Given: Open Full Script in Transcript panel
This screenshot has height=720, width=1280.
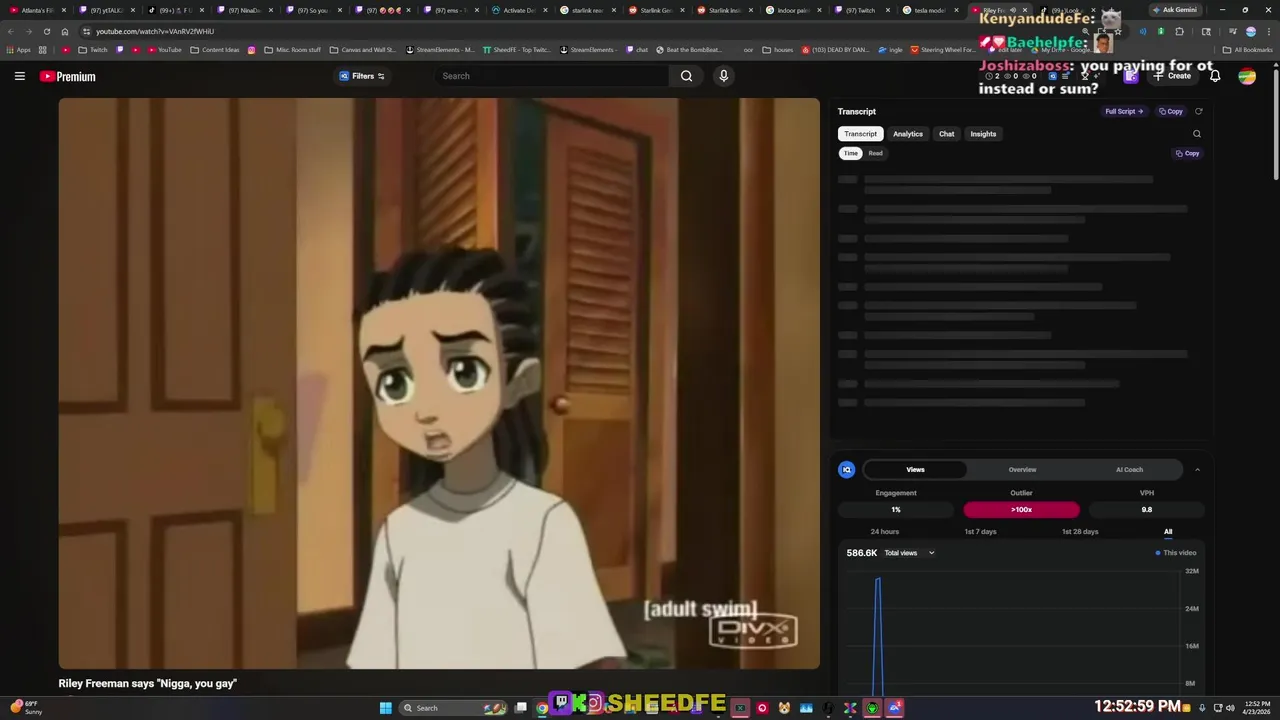Looking at the screenshot, I should tap(1124, 111).
